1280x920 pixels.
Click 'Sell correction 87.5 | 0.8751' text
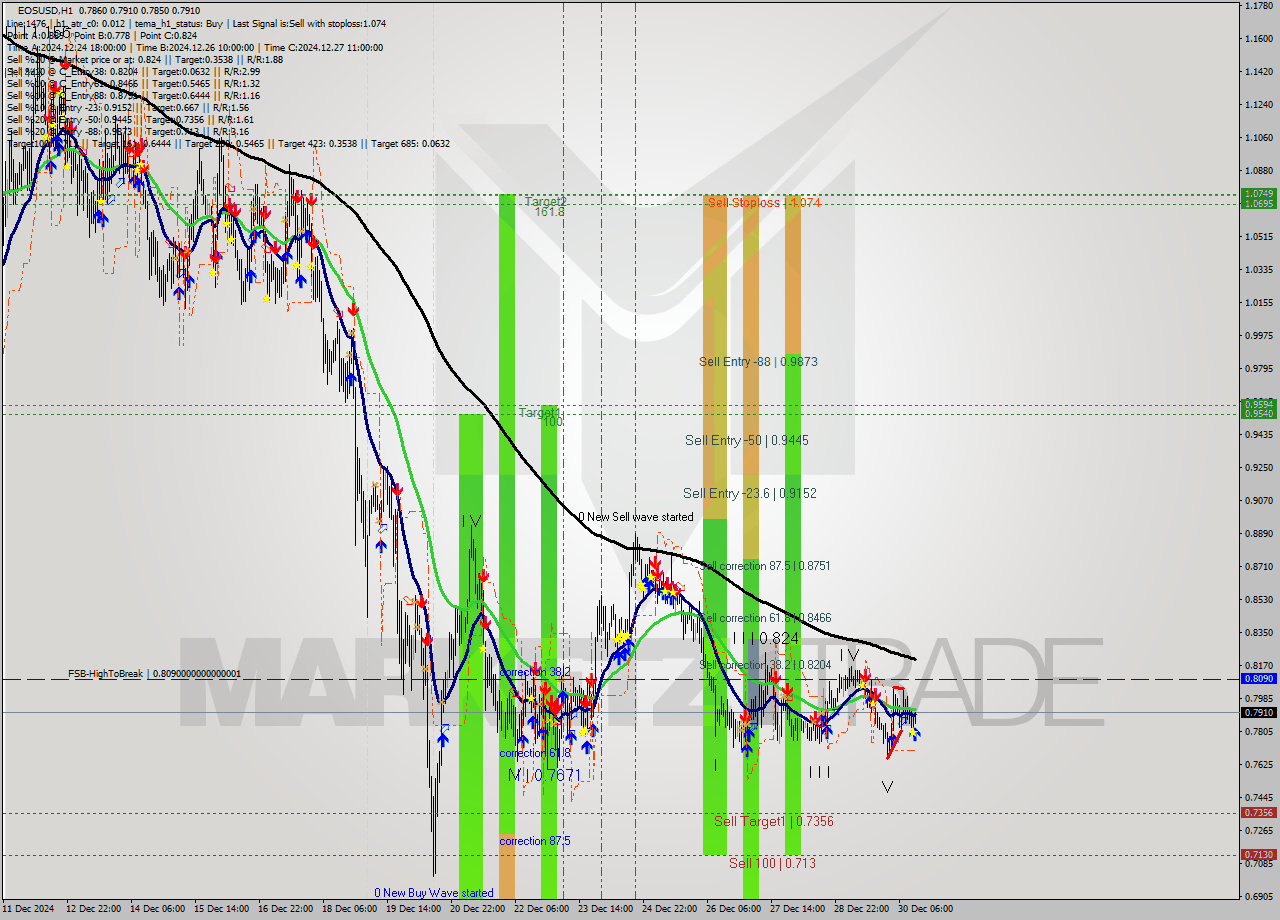tap(765, 566)
